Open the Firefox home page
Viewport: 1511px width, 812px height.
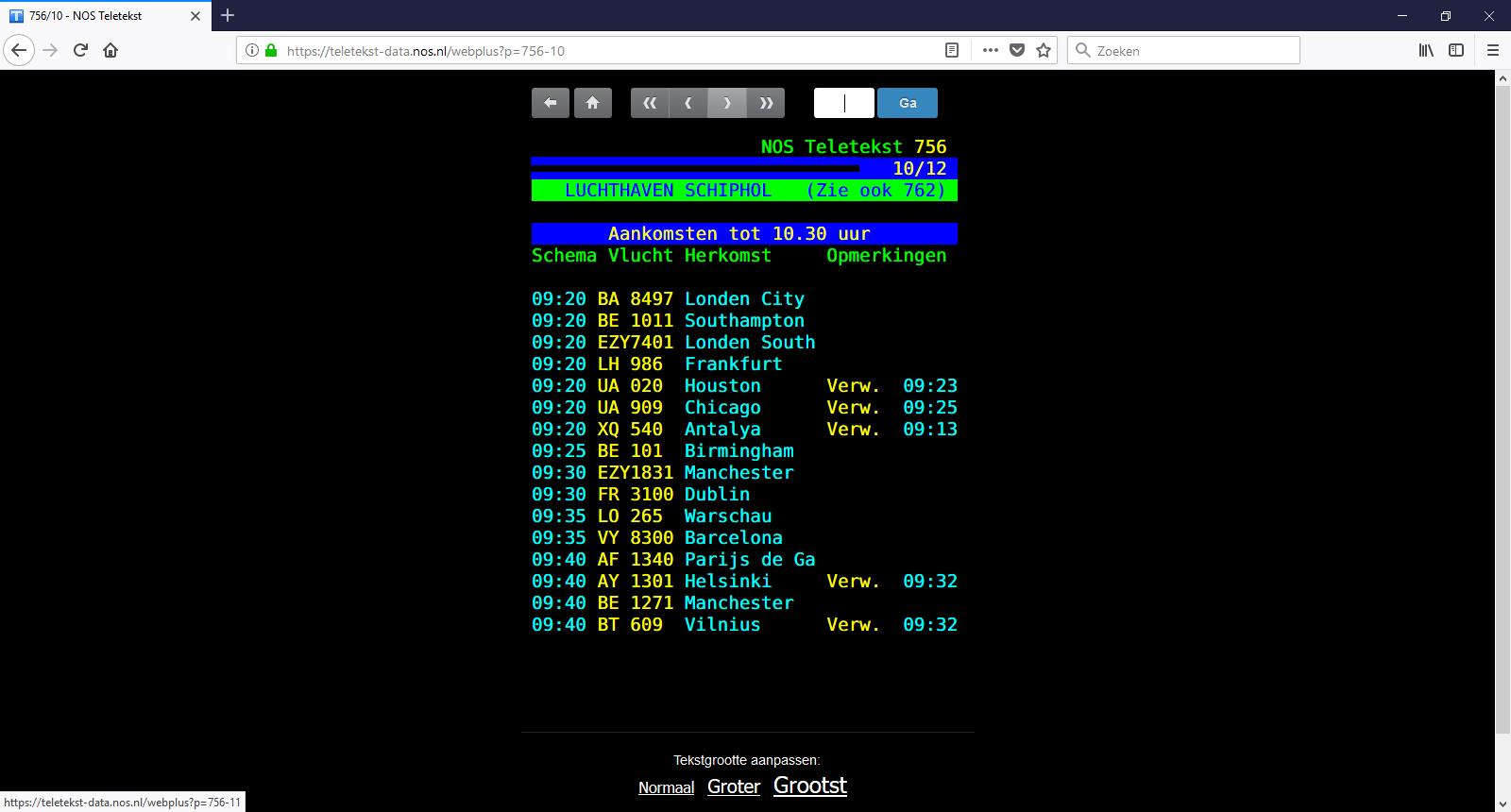[110, 51]
